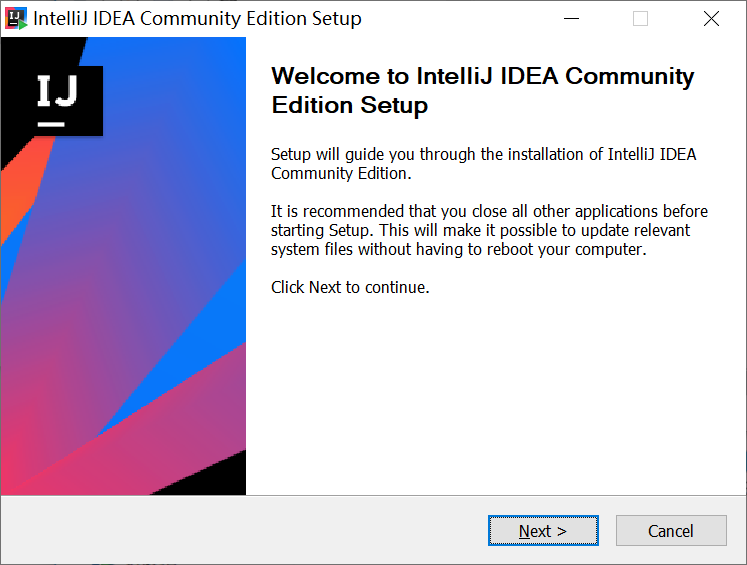Viewport: 747px width, 565px height.
Task: Click the blank white area below the welcome text
Action: [490, 400]
